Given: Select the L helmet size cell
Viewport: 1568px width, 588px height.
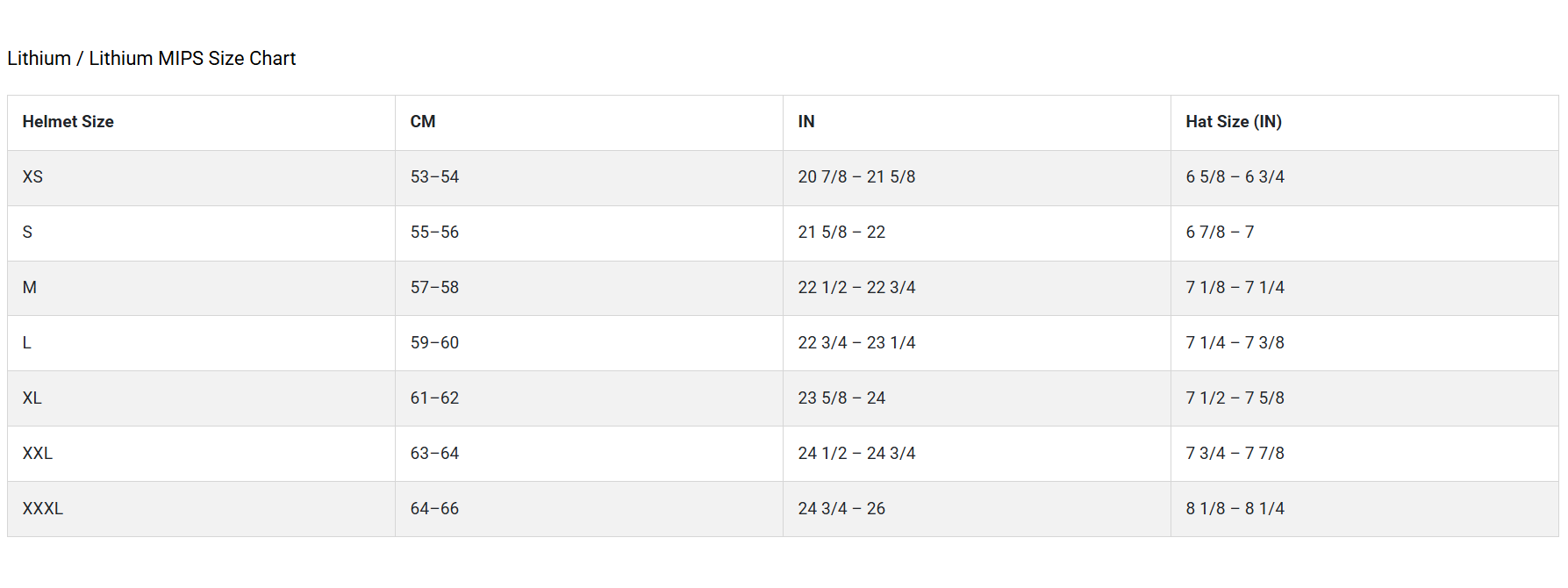Looking at the screenshot, I should [x=27, y=343].
